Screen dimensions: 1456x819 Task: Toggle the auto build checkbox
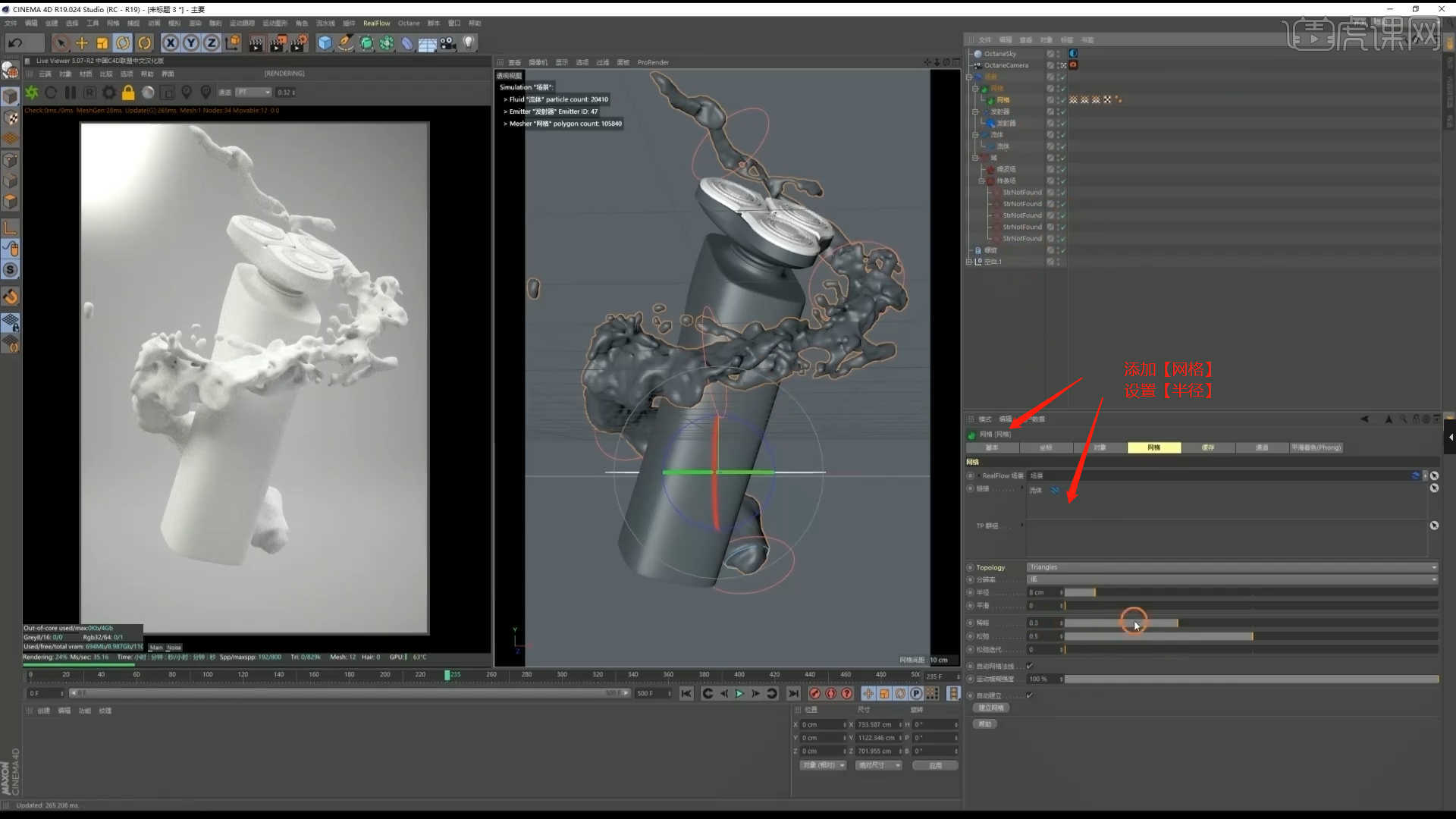click(x=1030, y=695)
